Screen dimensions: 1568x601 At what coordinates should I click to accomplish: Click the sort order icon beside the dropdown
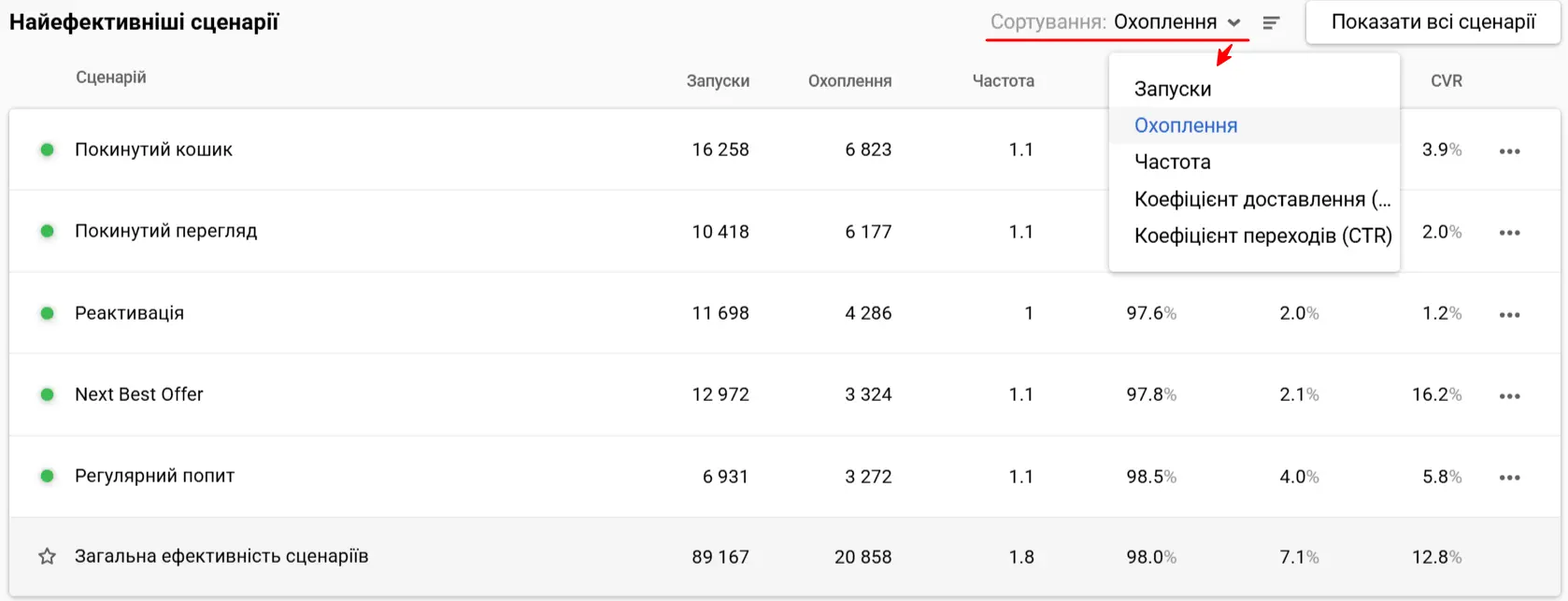coord(1271,22)
